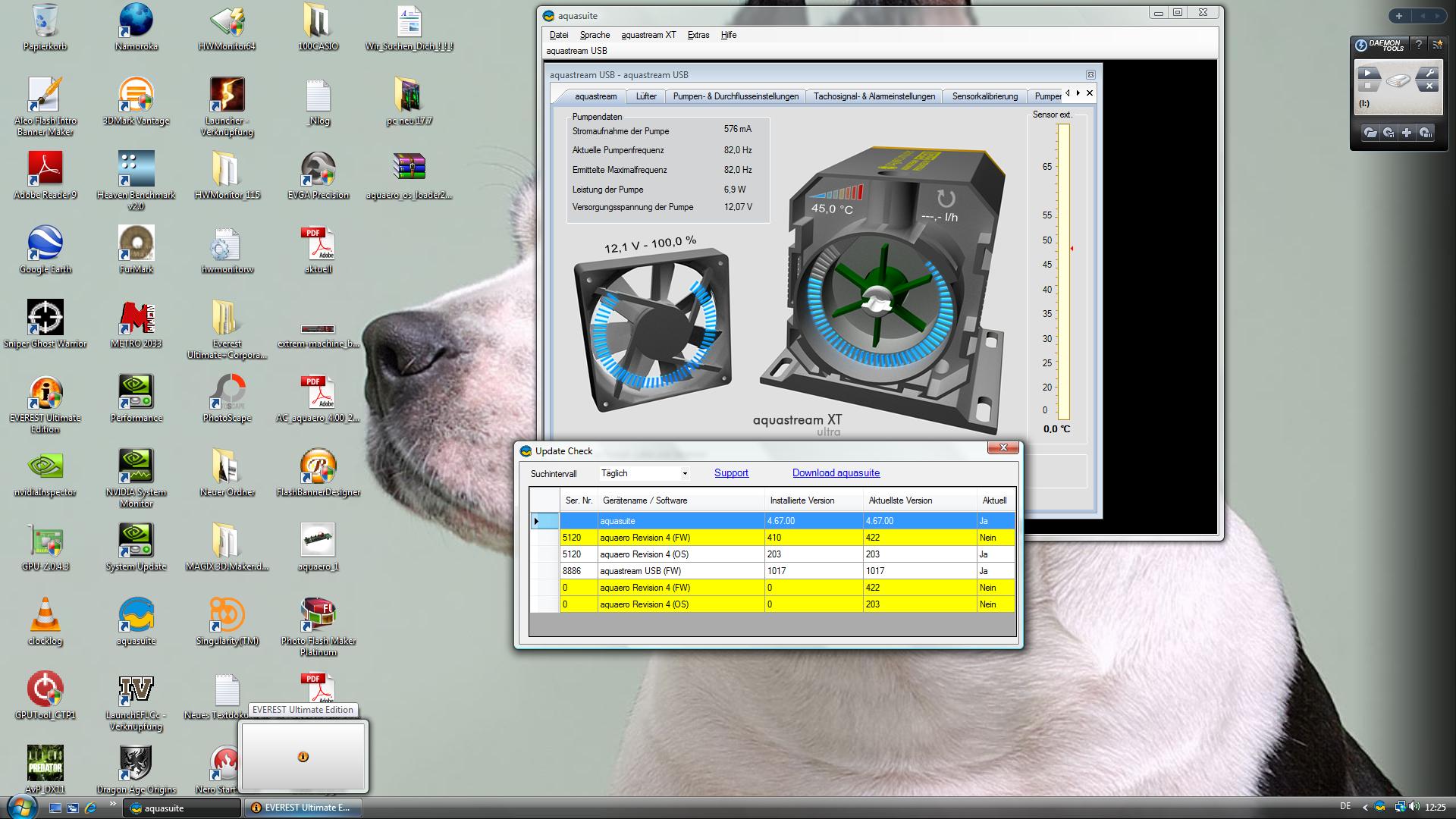Click the Sensor ext. temperature gauge bar
Image resolution: width=1456 pixels, height=819 pixels.
(1063, 271)
